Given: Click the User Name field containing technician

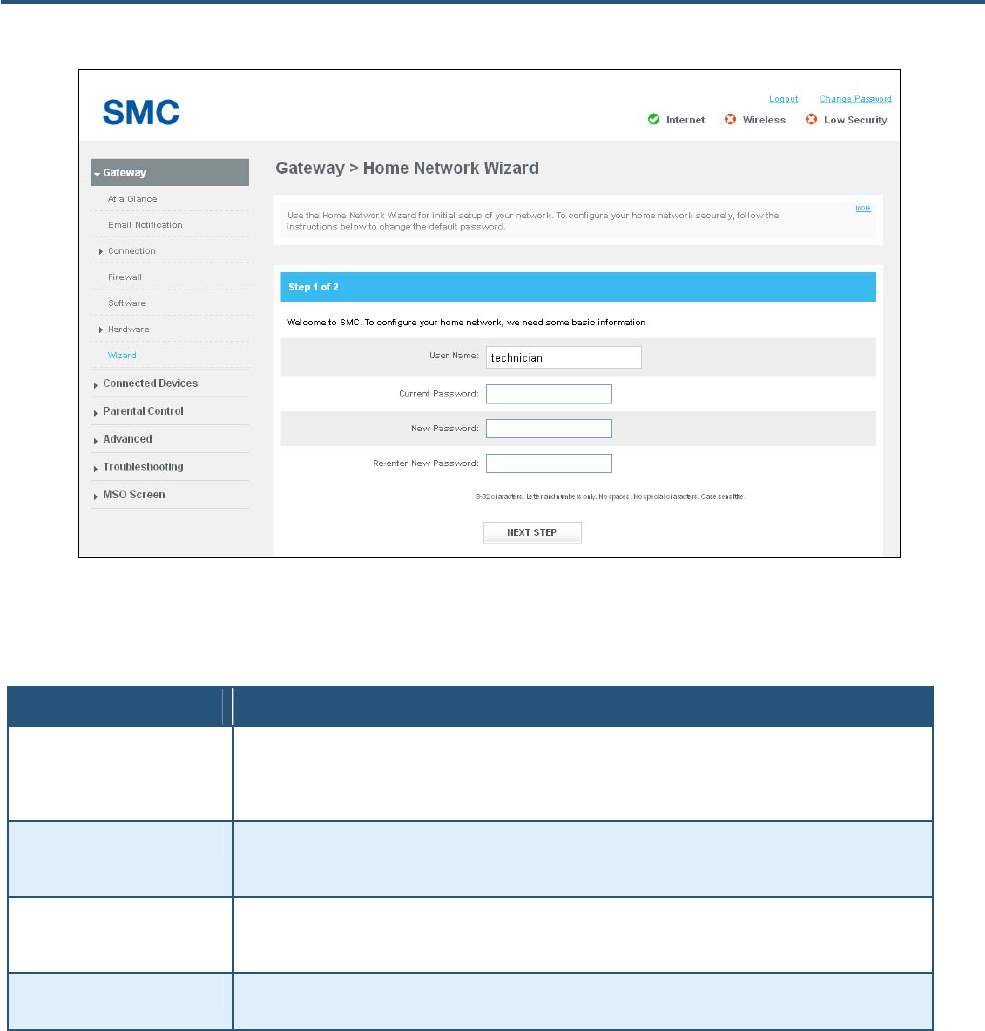Looking at the screenshot, I should tap(564, 358).
